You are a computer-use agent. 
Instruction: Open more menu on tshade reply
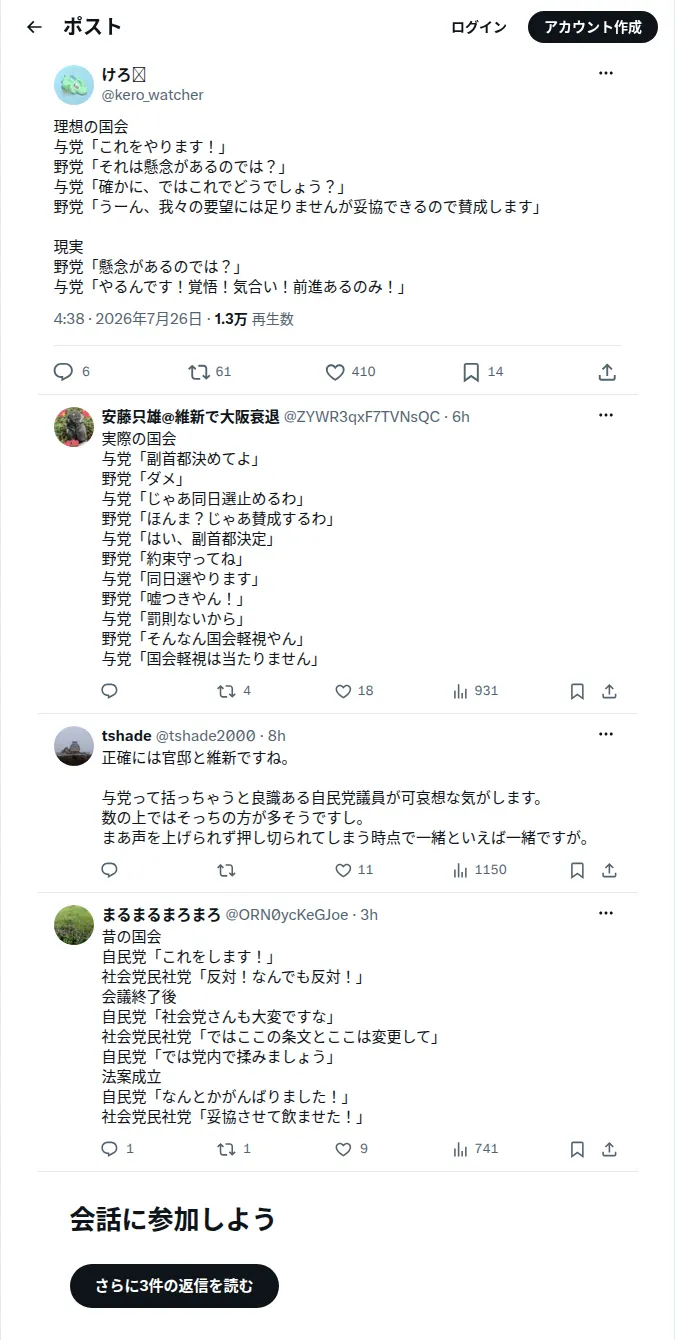tap(606, 734)
